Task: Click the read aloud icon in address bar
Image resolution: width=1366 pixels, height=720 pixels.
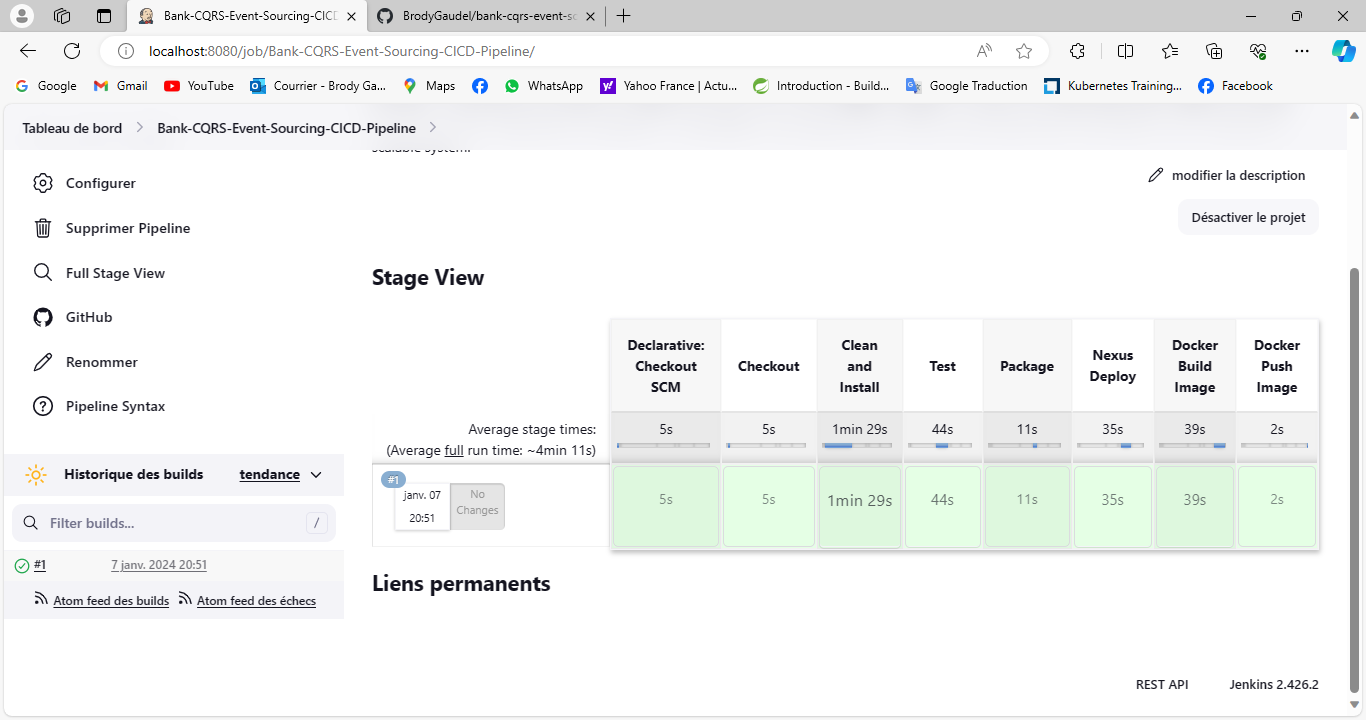Action: click(x=985, y=51)
